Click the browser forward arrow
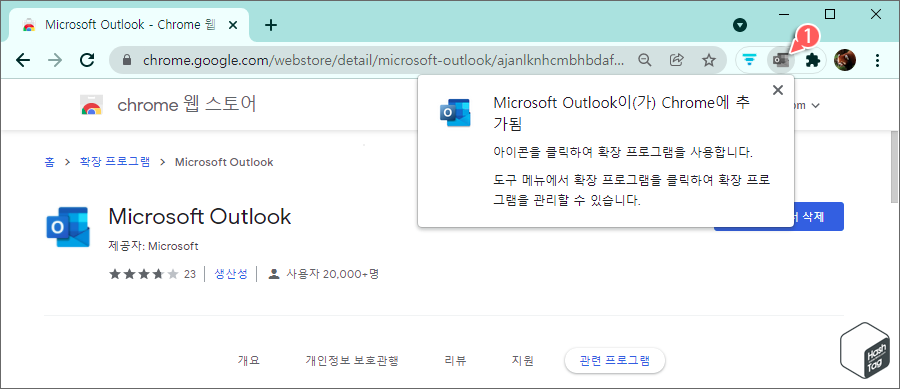The height and width of the screenshot is (389, 900). pos(55,60)
